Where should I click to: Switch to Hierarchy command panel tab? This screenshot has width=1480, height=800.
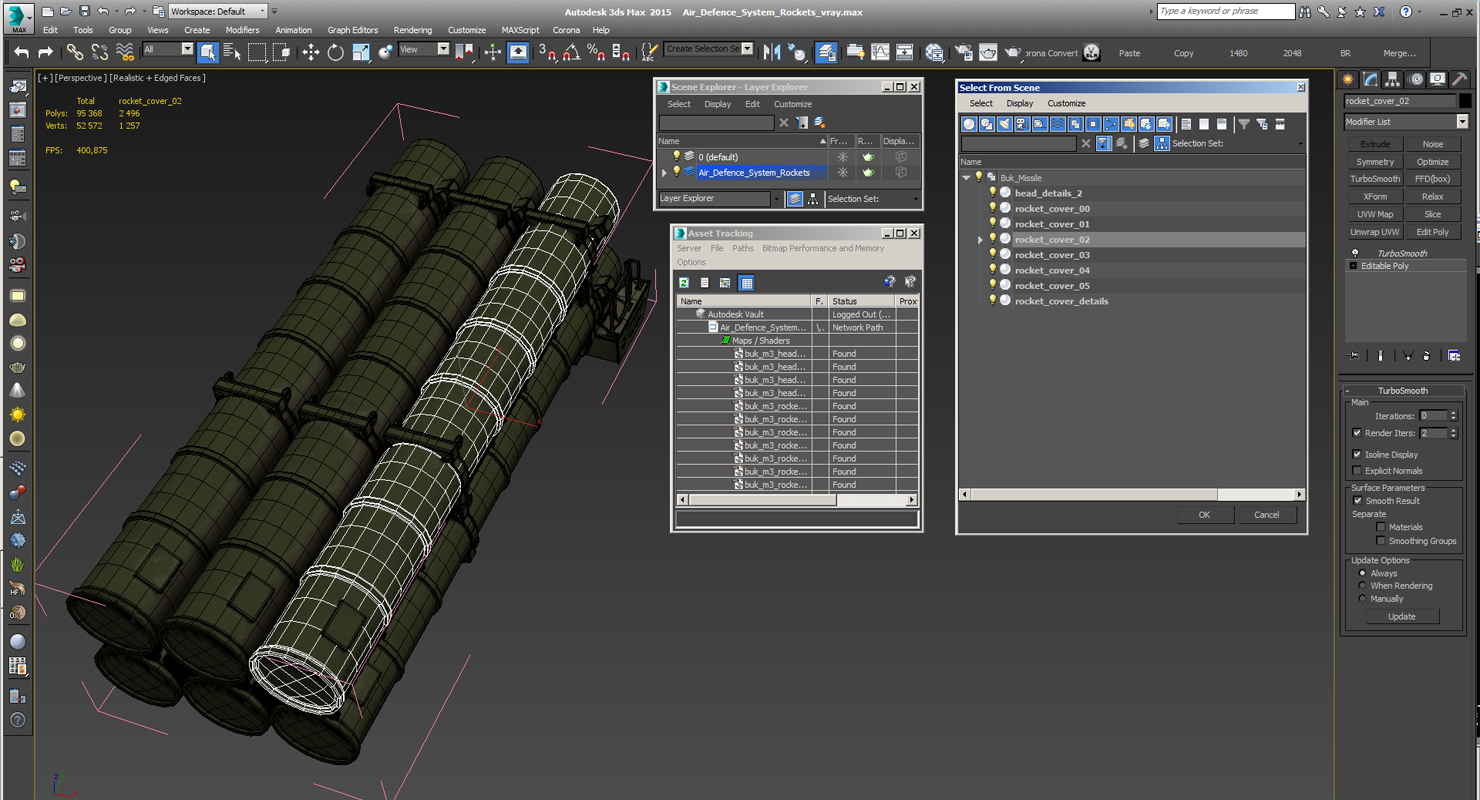point(1393,79)
